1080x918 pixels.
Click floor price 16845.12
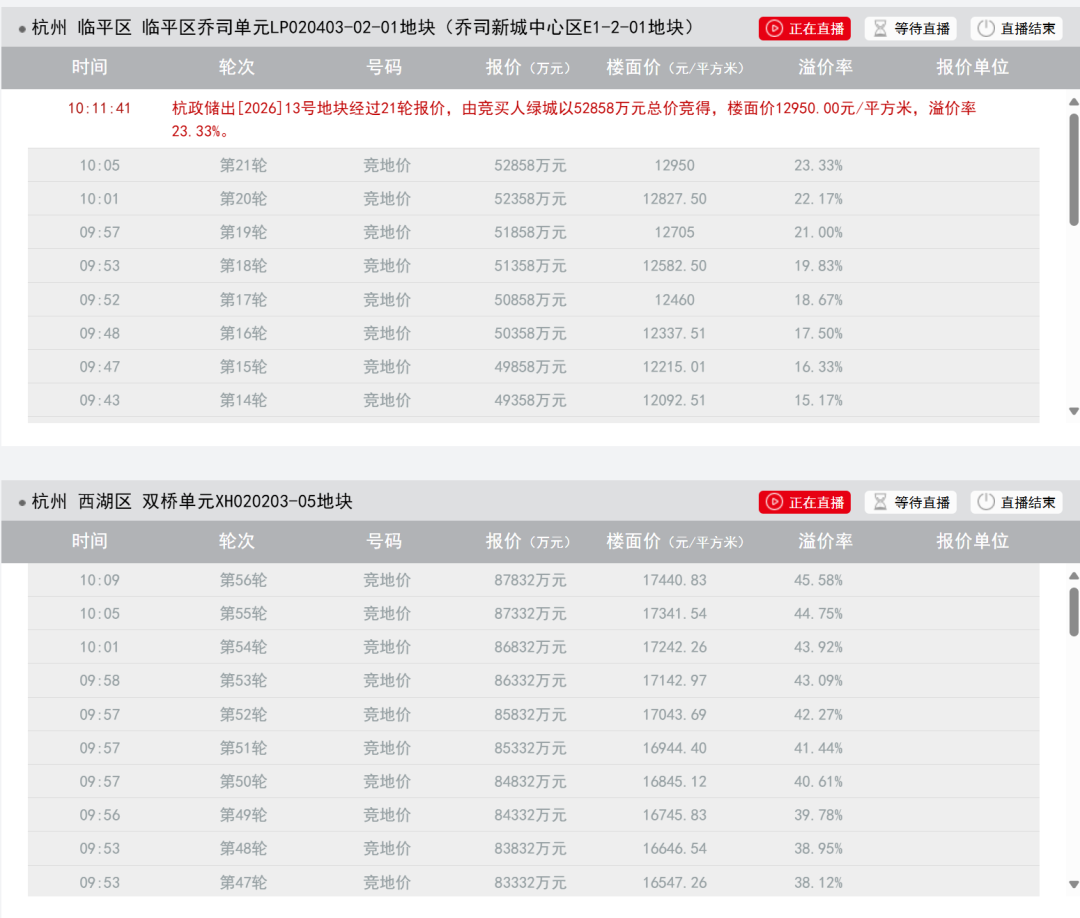(674, 782)
